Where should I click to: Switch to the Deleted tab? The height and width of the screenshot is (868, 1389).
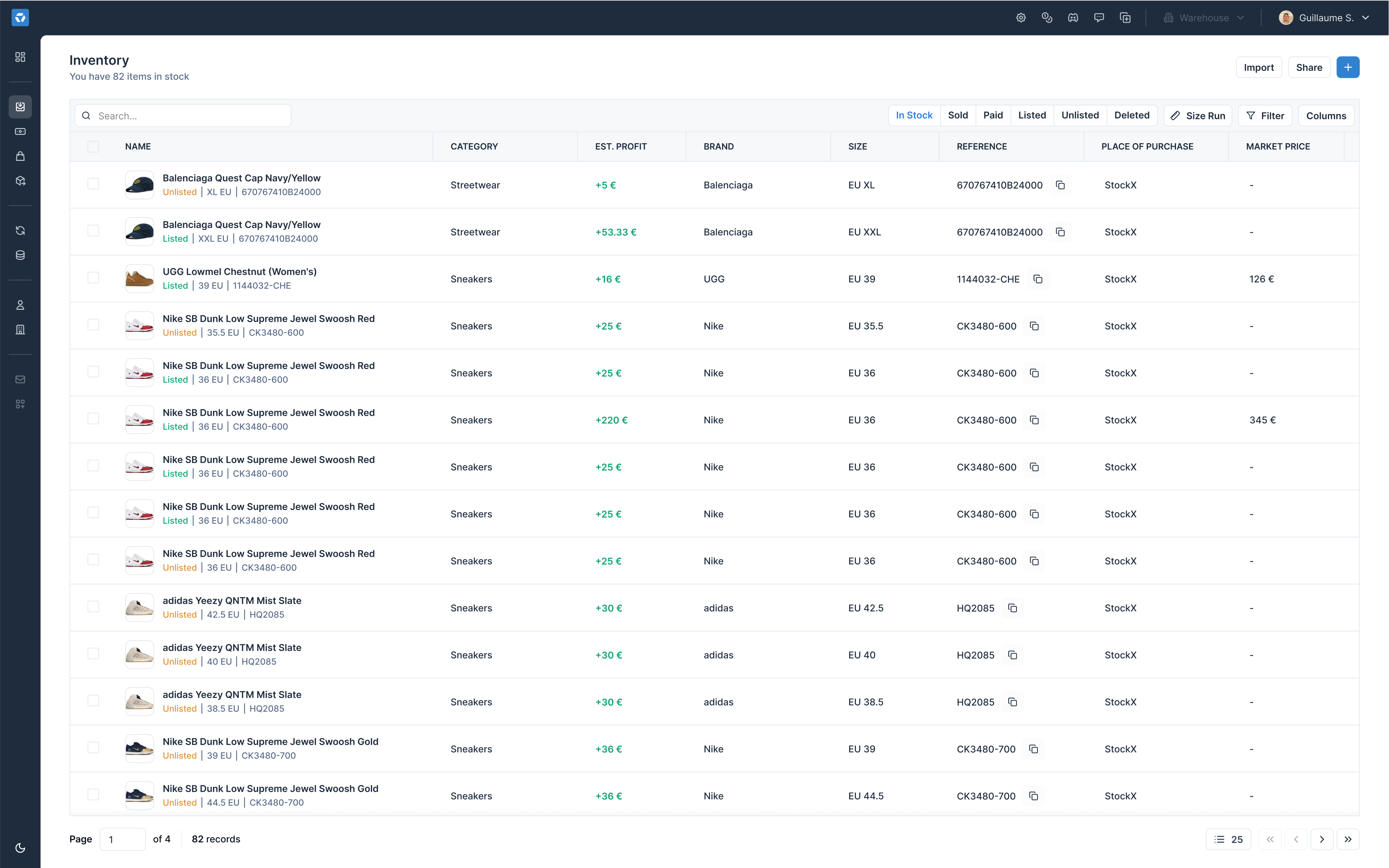point(1132,115)
